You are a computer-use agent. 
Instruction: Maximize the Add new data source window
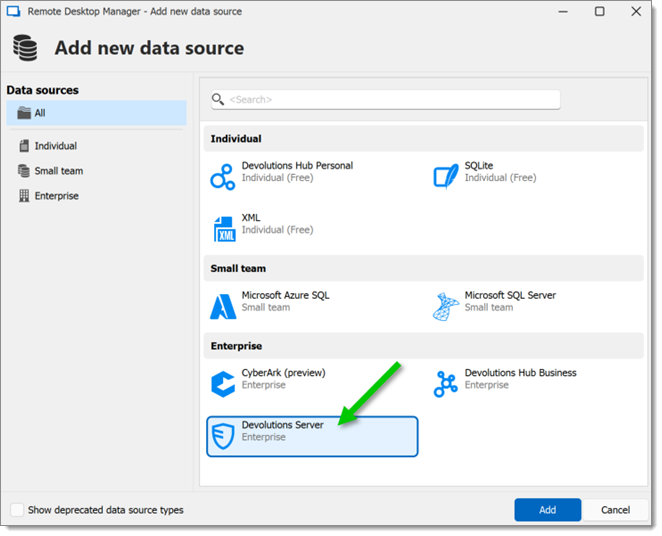(600, 11)
